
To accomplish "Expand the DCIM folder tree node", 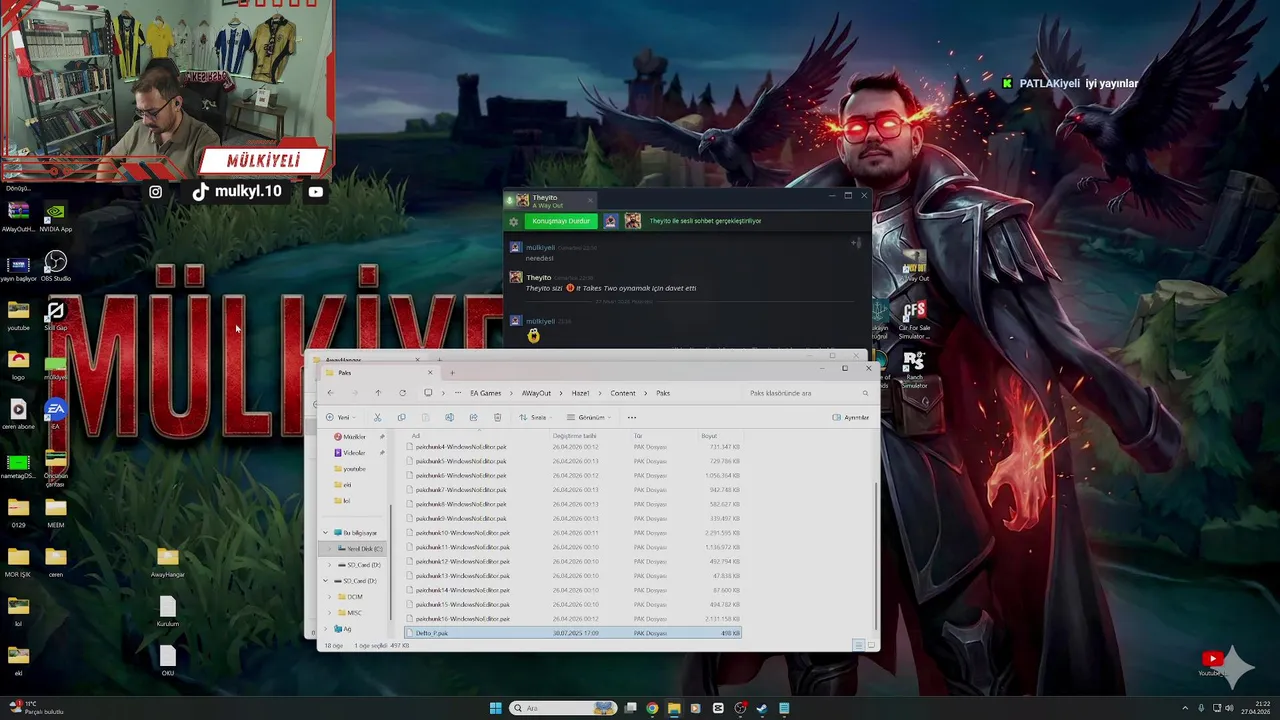I will click(x=329, y=597).
